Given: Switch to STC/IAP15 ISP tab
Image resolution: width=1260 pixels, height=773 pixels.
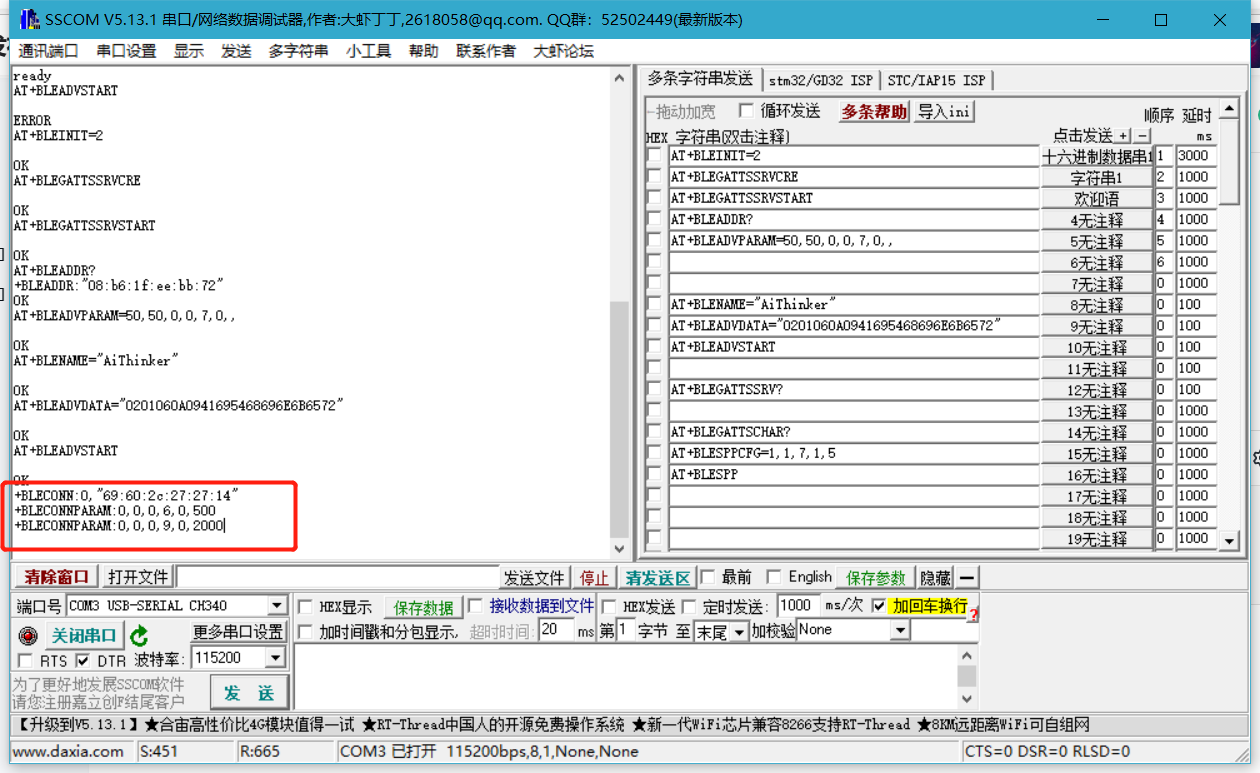Looking at the screenshot, I should pos(937,80).
